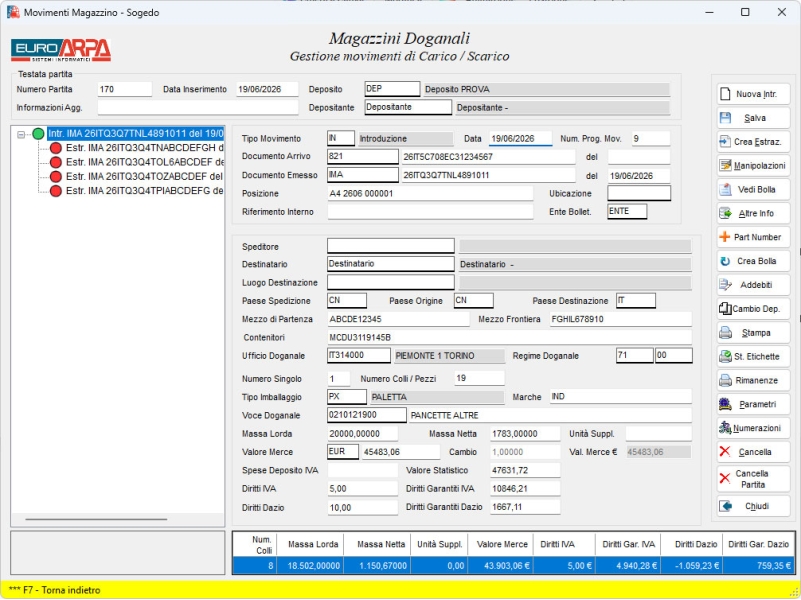Image resolution: width=801 pixels, height=600 pixels.
Task: Click the Parametri icon
Action: 725,404
